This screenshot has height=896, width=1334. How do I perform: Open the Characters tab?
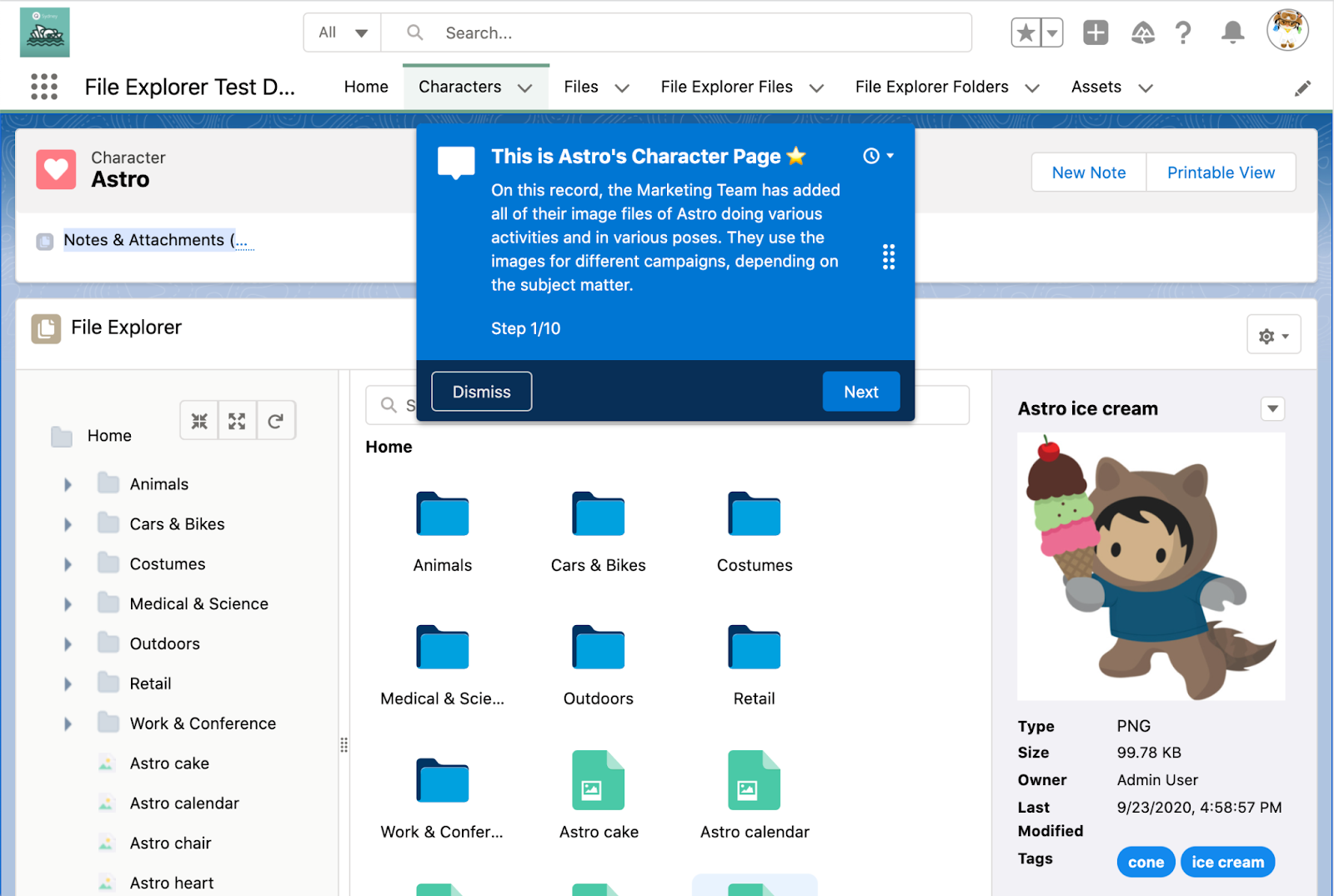click(x=460, y=87)
